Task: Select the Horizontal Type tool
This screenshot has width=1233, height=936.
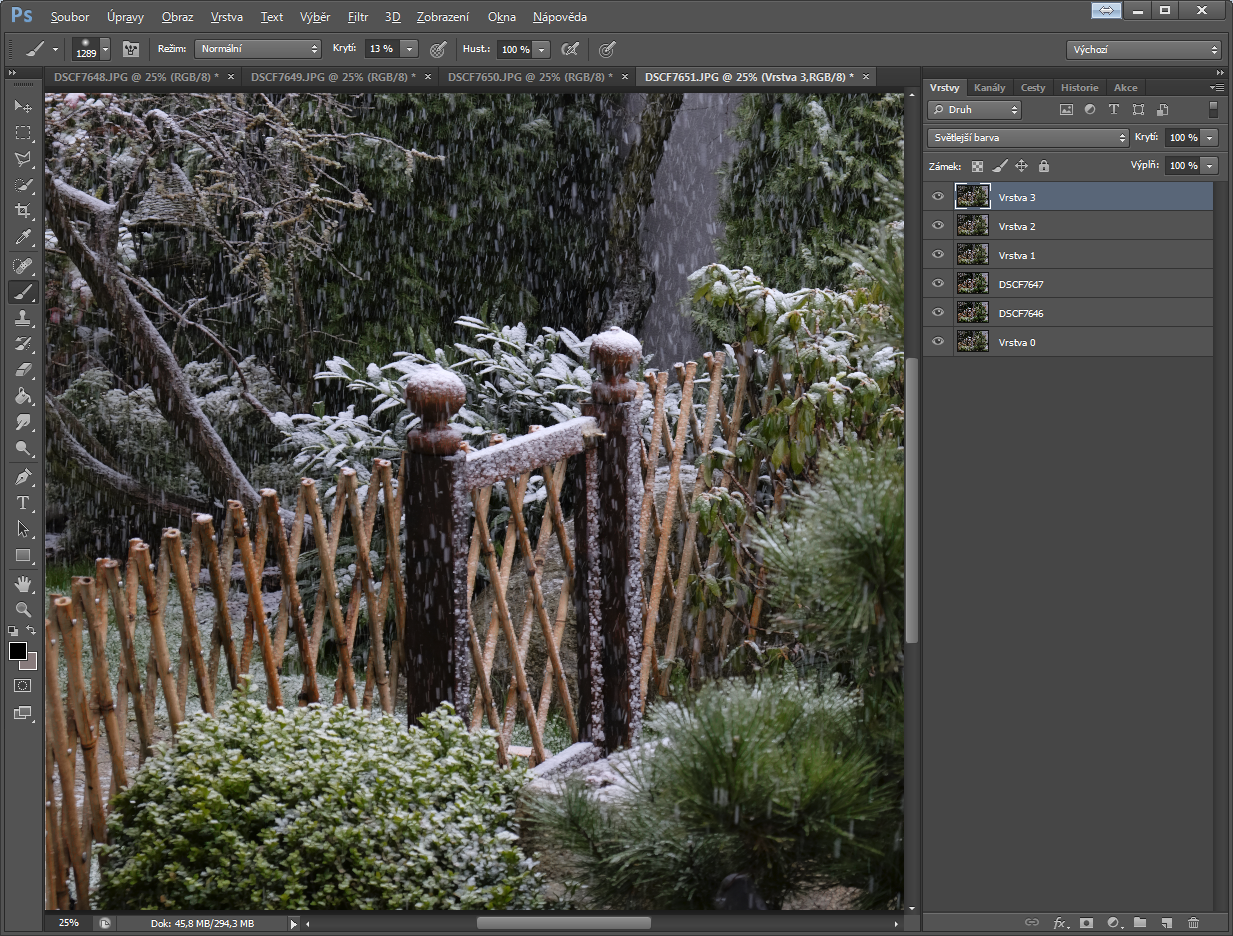Action: pos(22,503)
